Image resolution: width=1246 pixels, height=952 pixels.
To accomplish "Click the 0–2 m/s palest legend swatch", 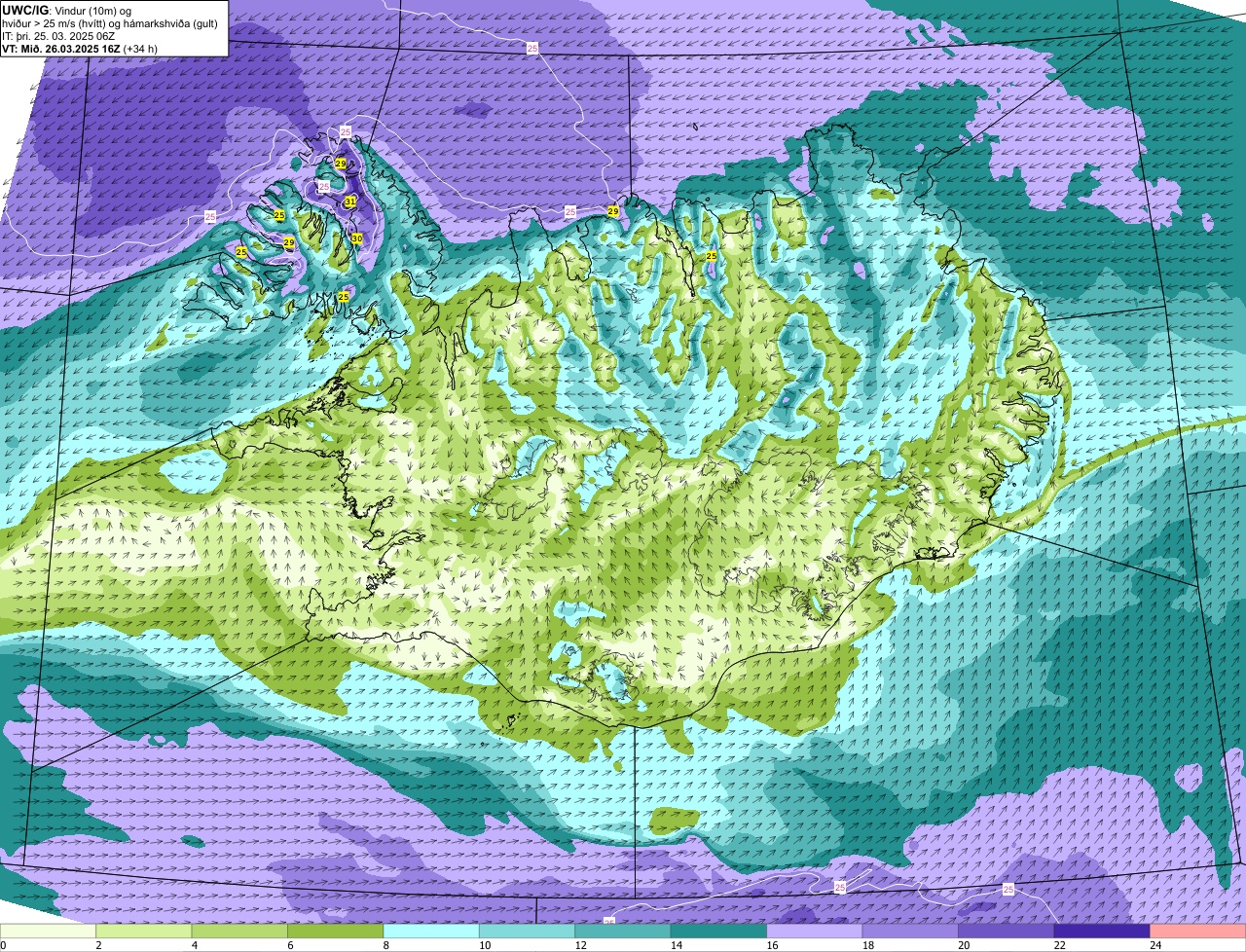I will tap(48, 931).
